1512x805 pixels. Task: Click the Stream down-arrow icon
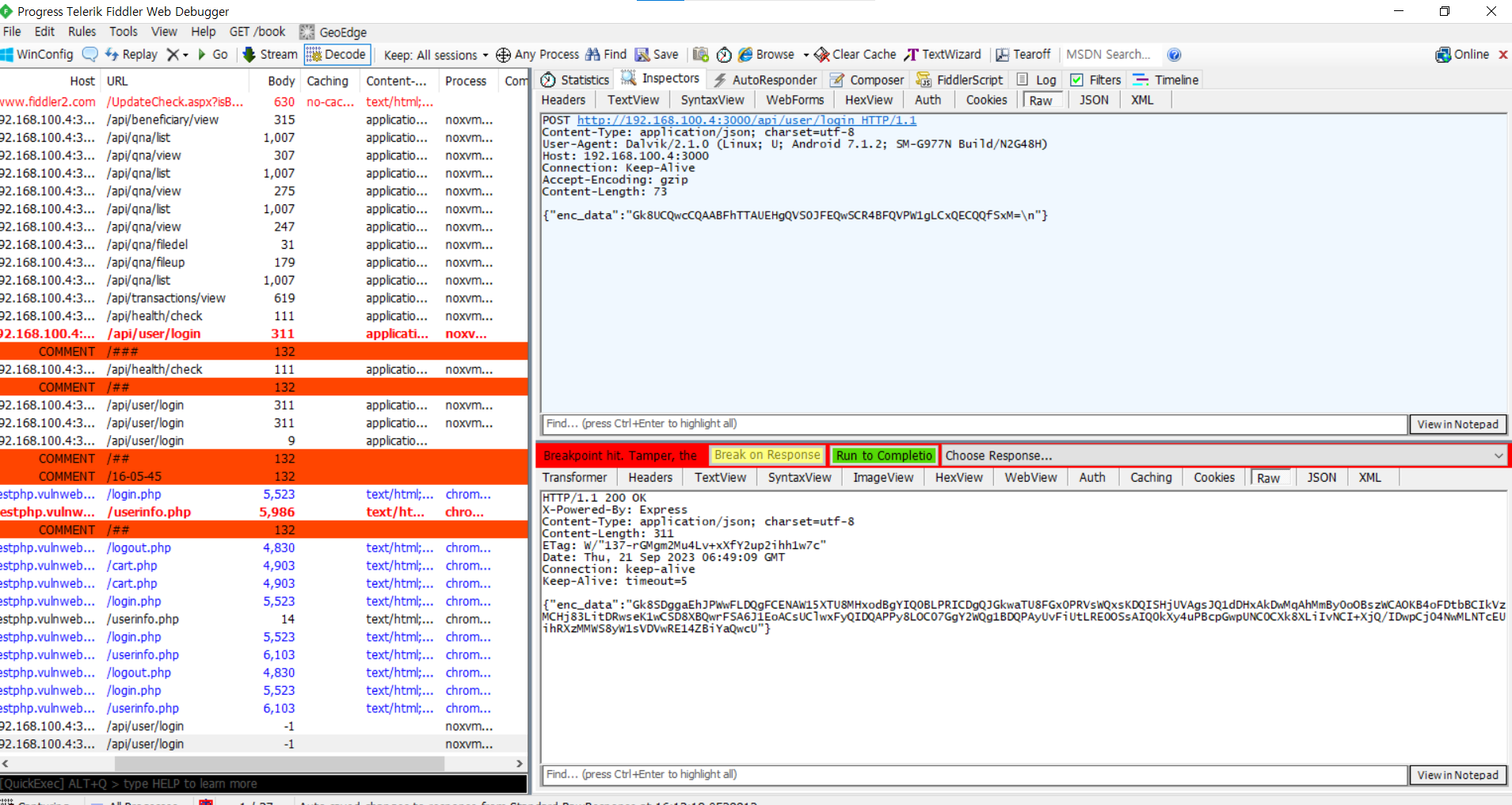249,55
